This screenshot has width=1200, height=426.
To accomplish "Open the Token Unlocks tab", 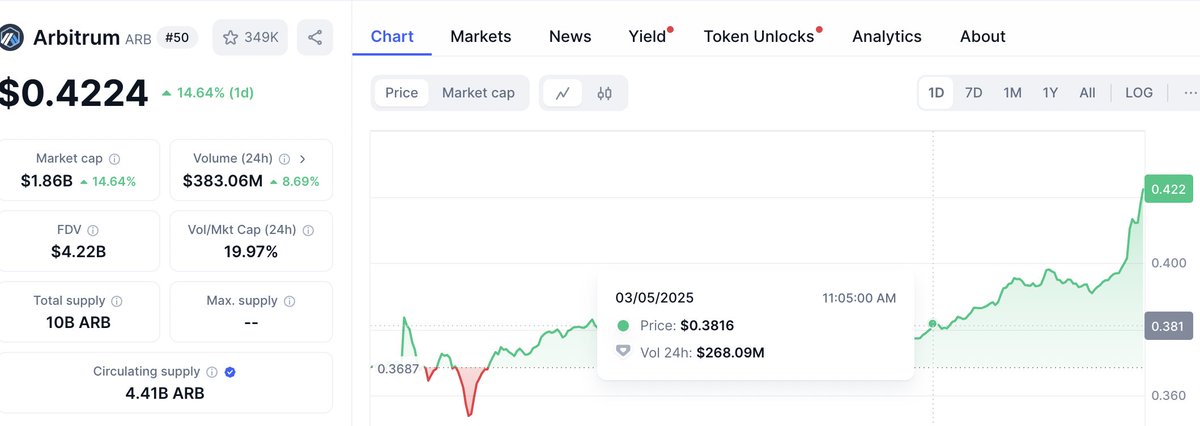I will (759, 36).
